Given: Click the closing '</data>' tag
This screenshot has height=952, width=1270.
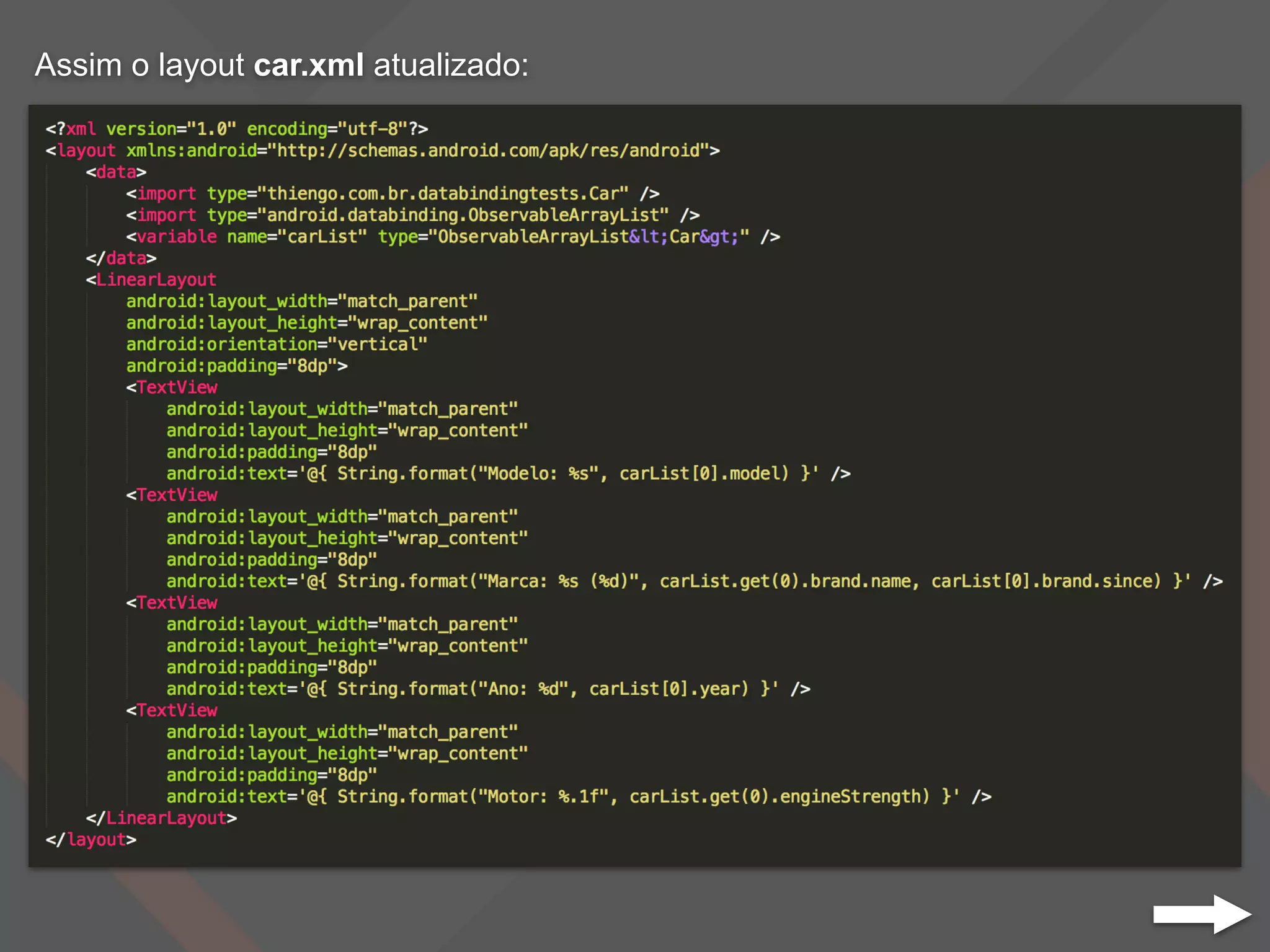Looking at the screenshot, I should click(x=121, y=258).
